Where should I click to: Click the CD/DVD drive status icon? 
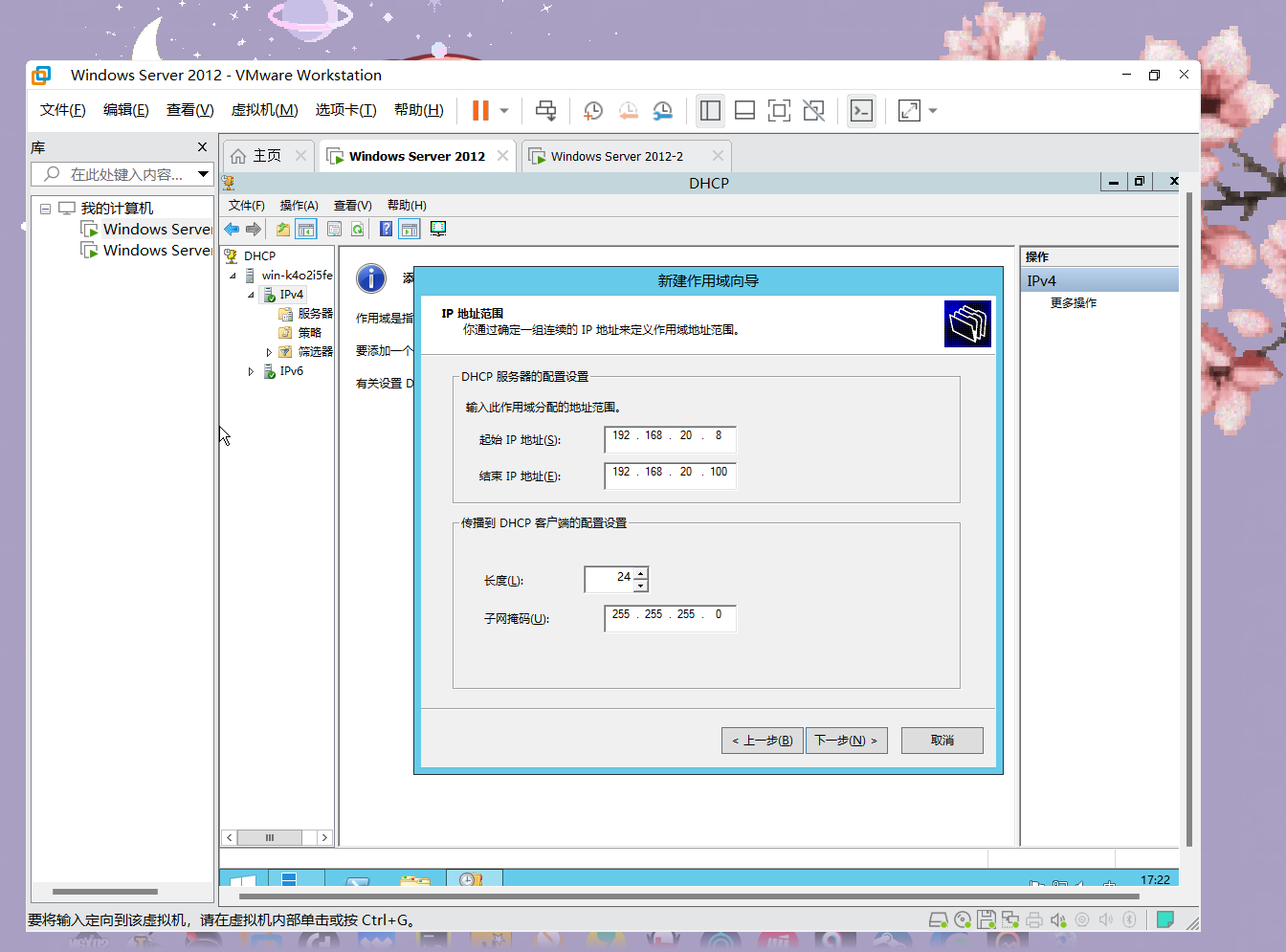(x=963, y=919)
